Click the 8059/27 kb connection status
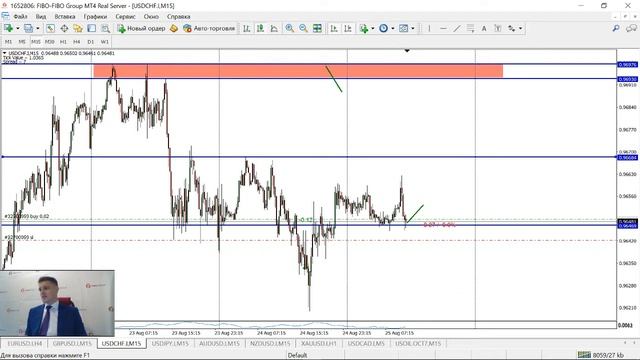 point(600,355)
